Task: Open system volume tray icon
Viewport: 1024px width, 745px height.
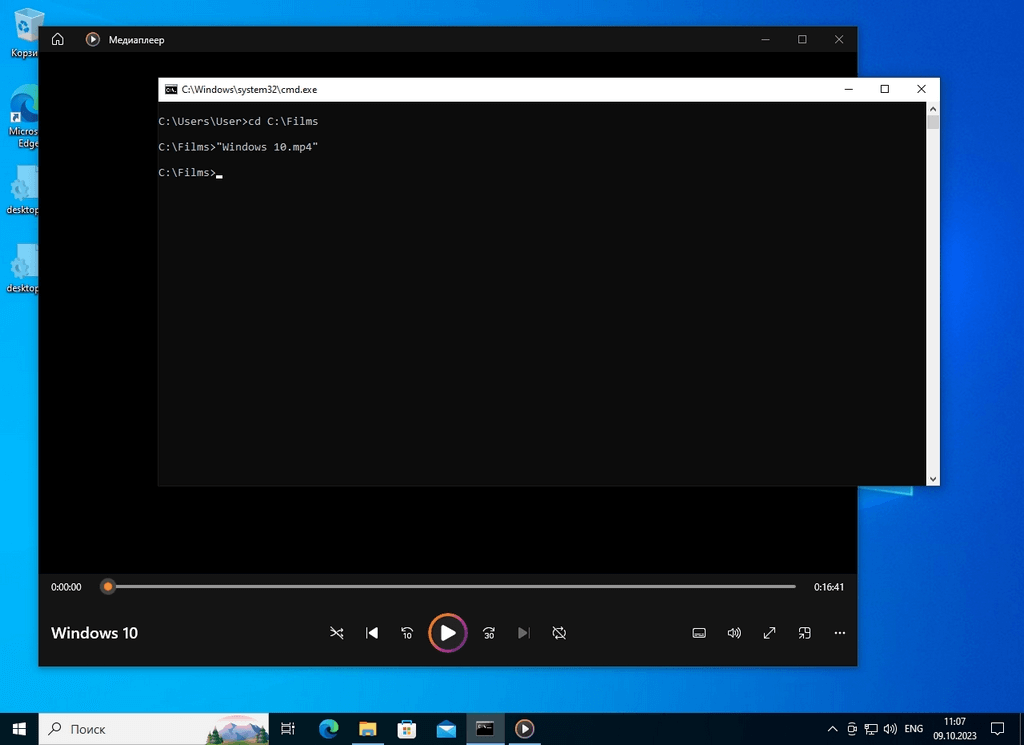Action: [889, 729]
